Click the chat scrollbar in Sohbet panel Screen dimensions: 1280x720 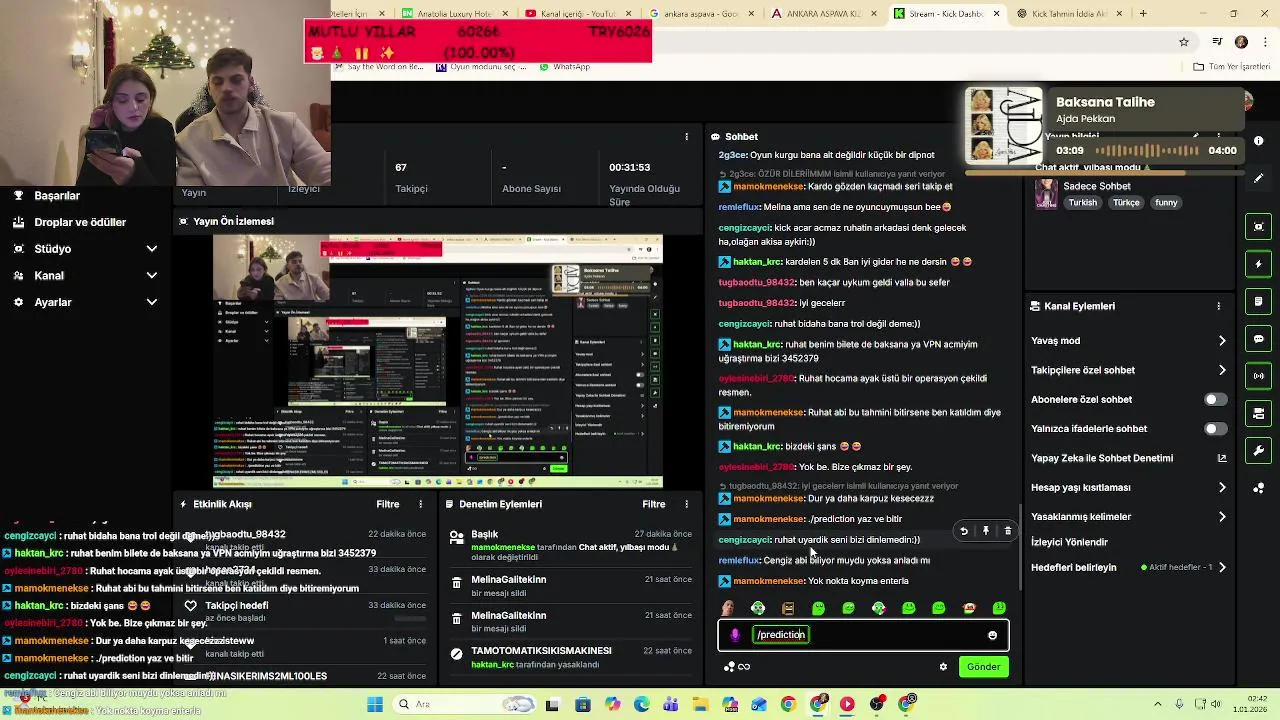tap(1020, 548)
